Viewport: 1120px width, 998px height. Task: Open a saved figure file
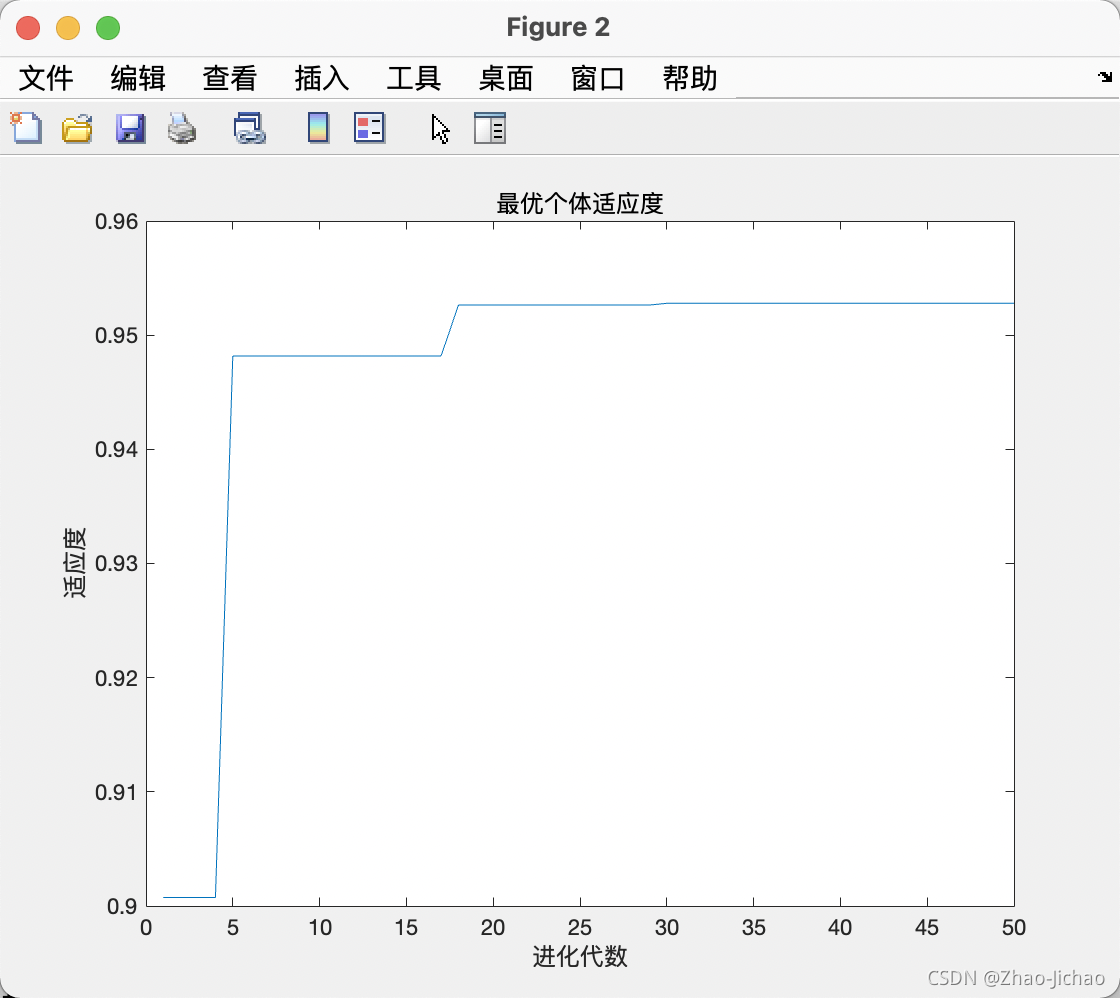coord(77,128)
